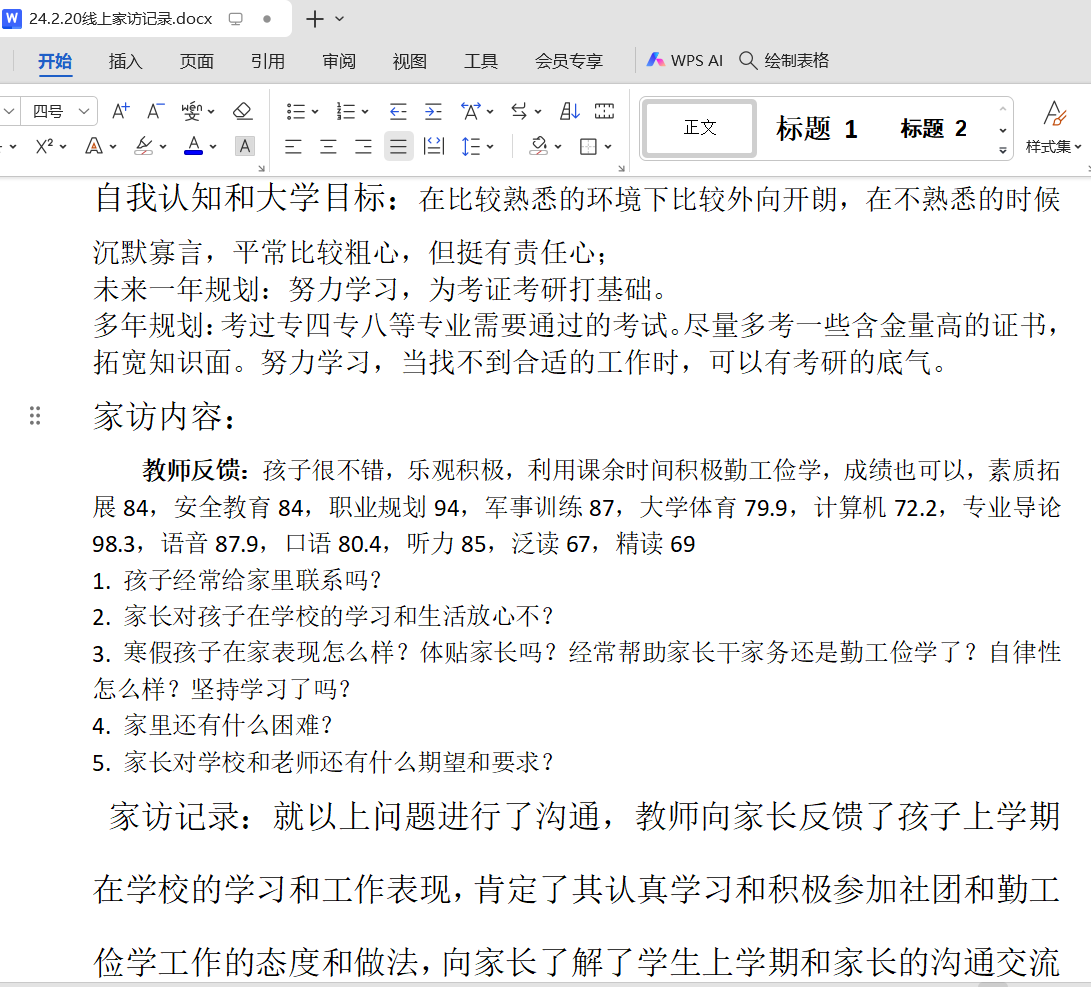Click the clear formatting eraser icon

tap(242, 111)
